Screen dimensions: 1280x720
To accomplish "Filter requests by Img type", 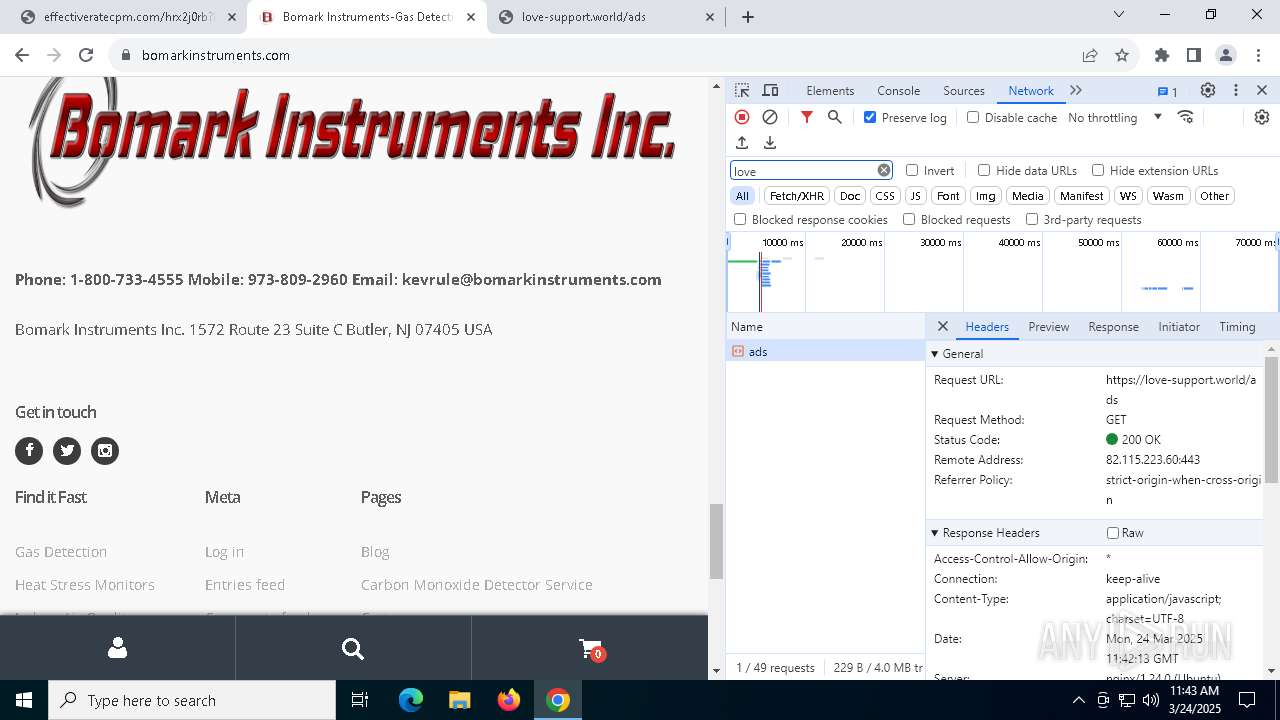I will [985, 196].
